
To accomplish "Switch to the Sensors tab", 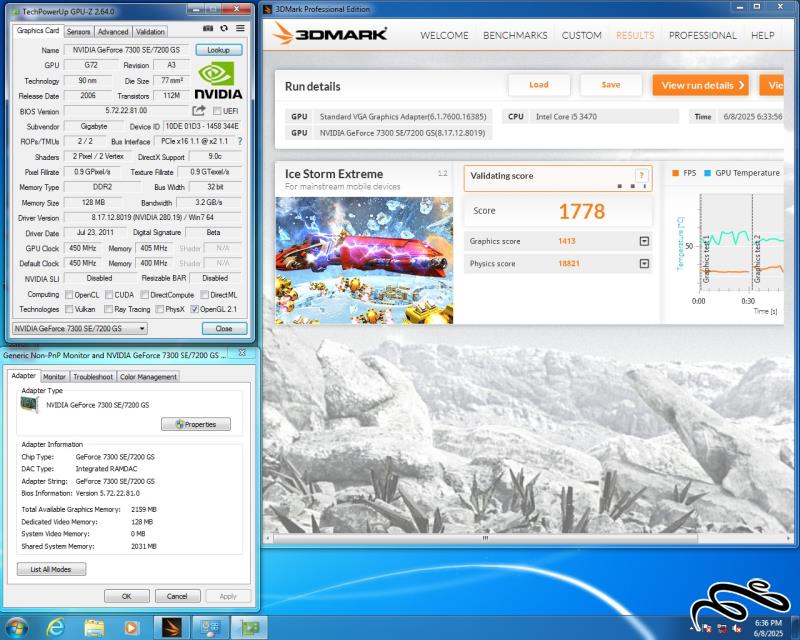I will [78, 32].
